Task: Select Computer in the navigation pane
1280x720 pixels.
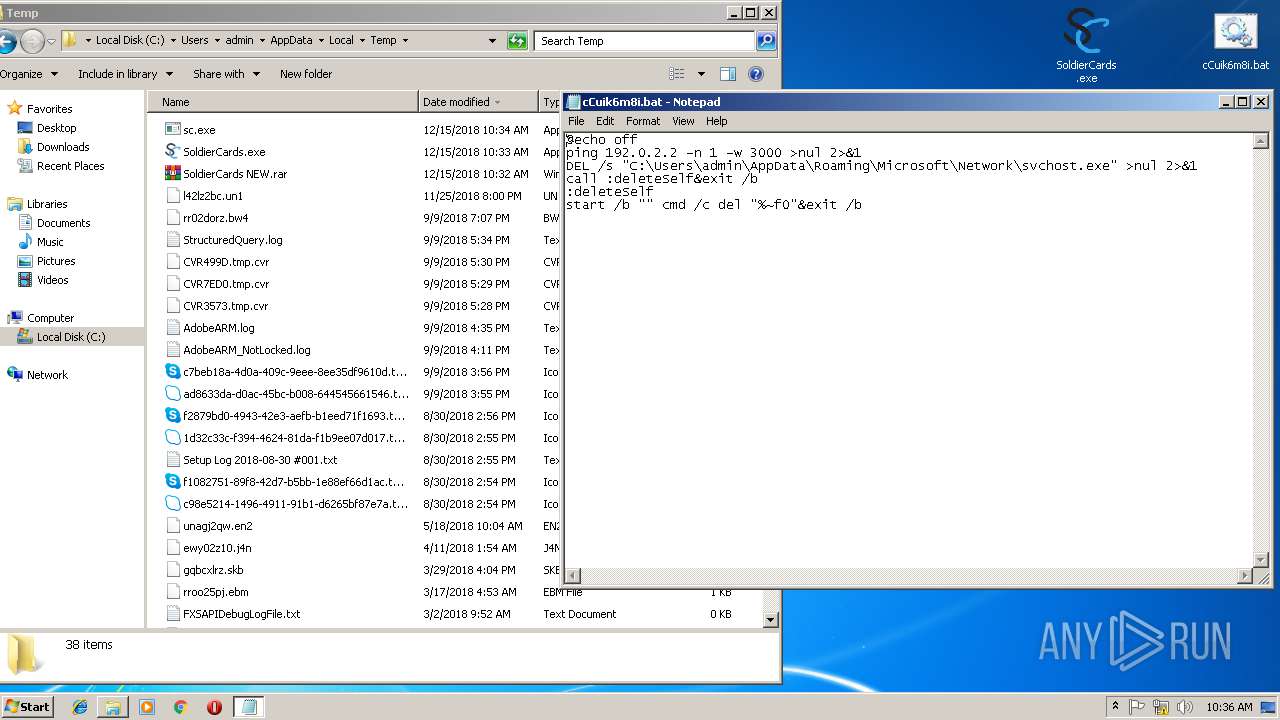Action: click(50, 318)
